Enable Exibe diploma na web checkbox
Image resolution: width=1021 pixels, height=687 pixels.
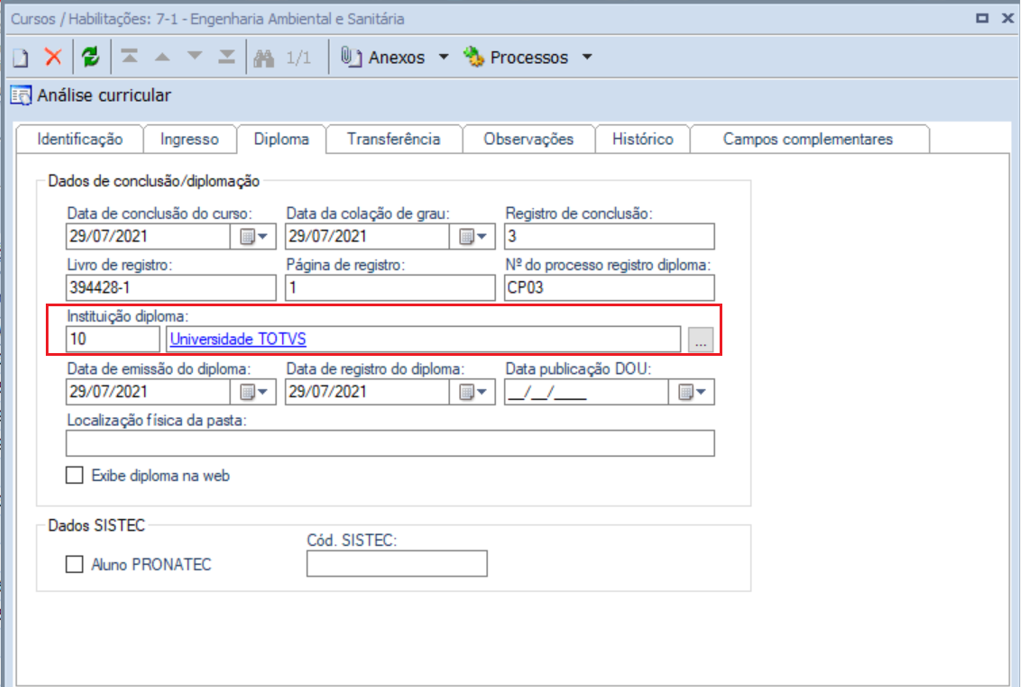click(75, 475)
